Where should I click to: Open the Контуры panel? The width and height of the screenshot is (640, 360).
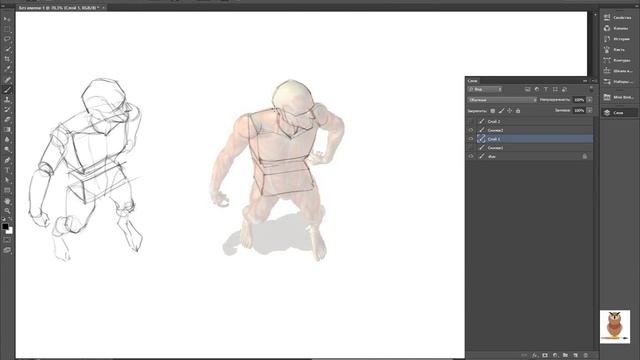(618, 60)
